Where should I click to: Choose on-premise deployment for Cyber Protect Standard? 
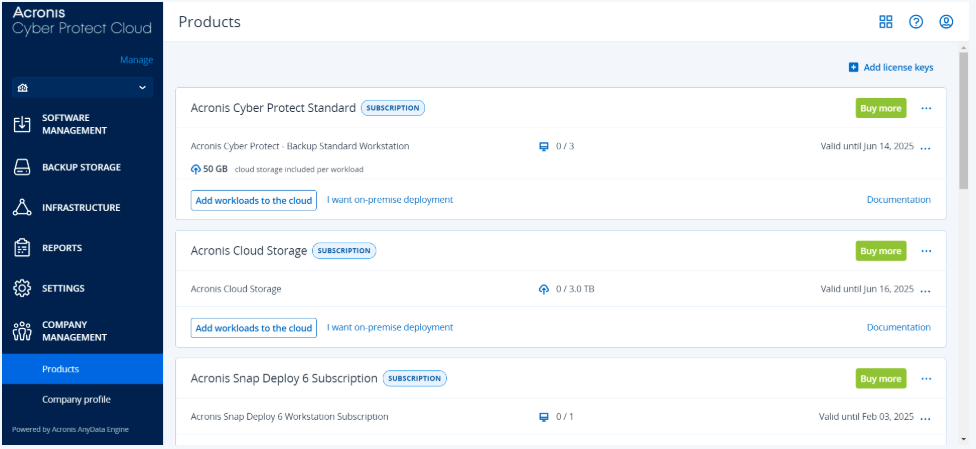coord(390,200)
